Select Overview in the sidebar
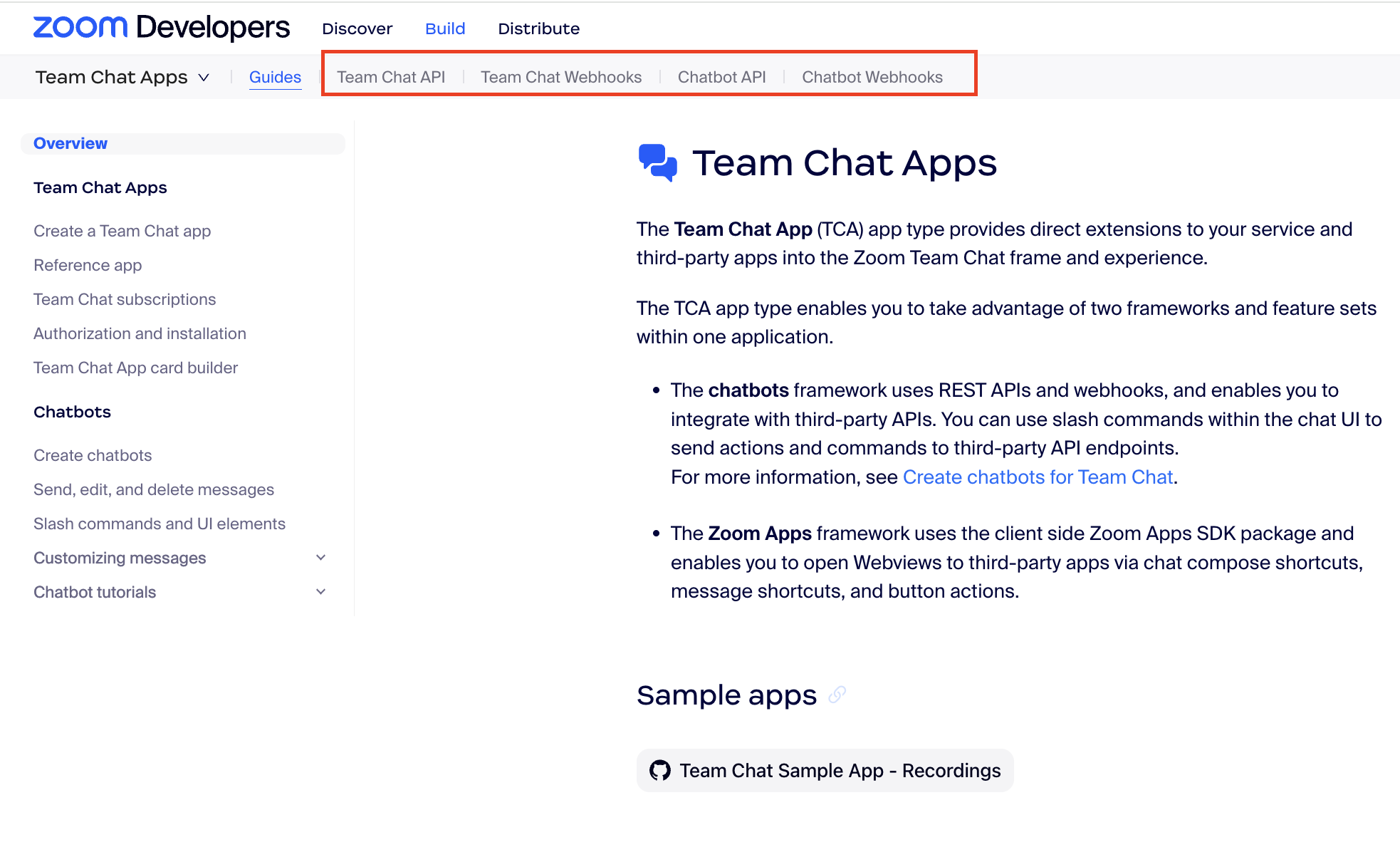Screen dimensions: 1400x852 [x=70, y=143]
